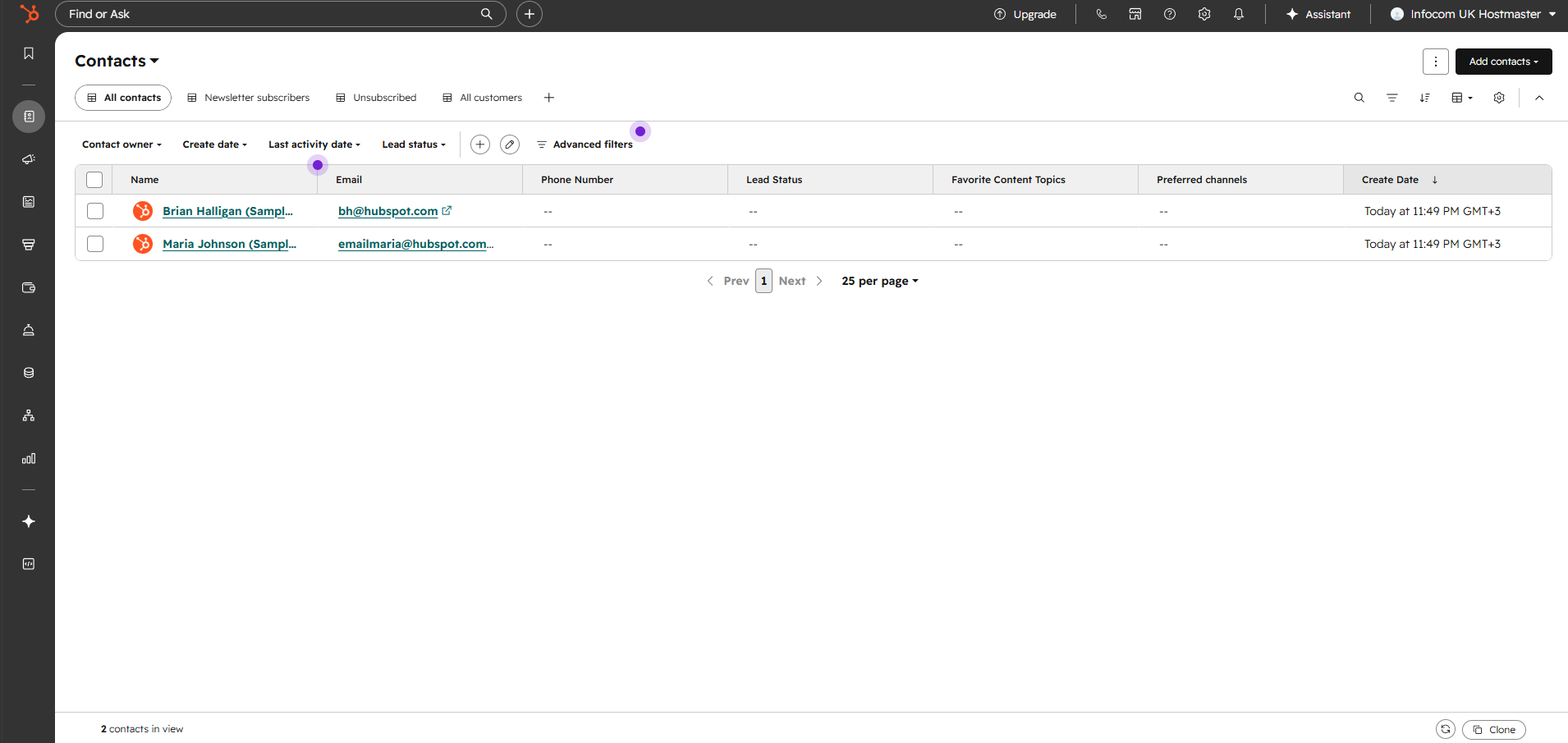This screenshot has height=743, width=1568.
Task: Open the Marketplace storefront icon
Action: pos(1135,14)
